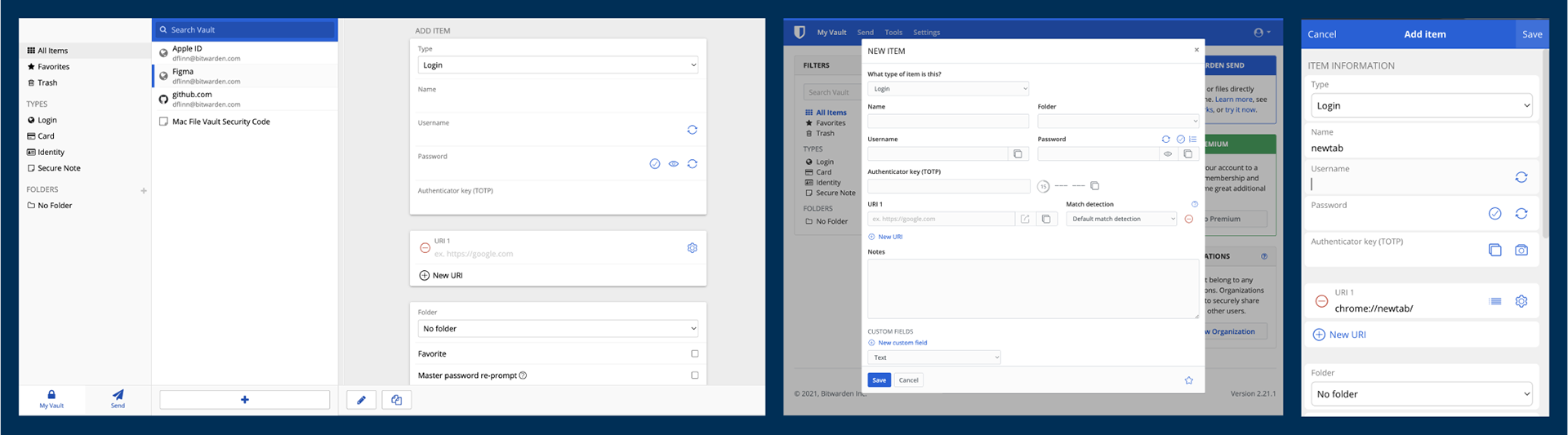Image resolution: width=1568 pixels, height=435 pixels.
Task: Click Cancel in the web vault New Item dialog
Action: click(x=909, y=380)
